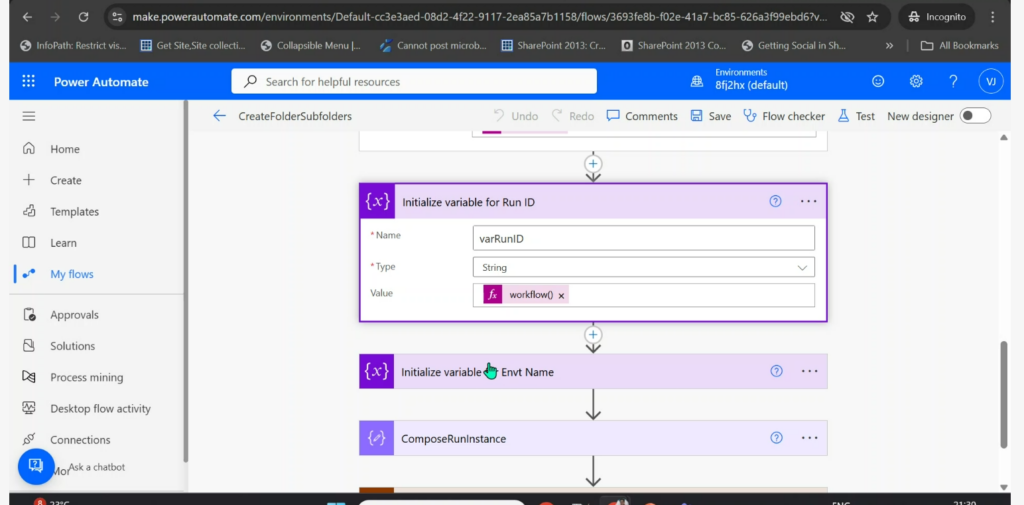The image size is (1024, 505).
Task: Open the settings gear icon
Action: pos(916,81)
